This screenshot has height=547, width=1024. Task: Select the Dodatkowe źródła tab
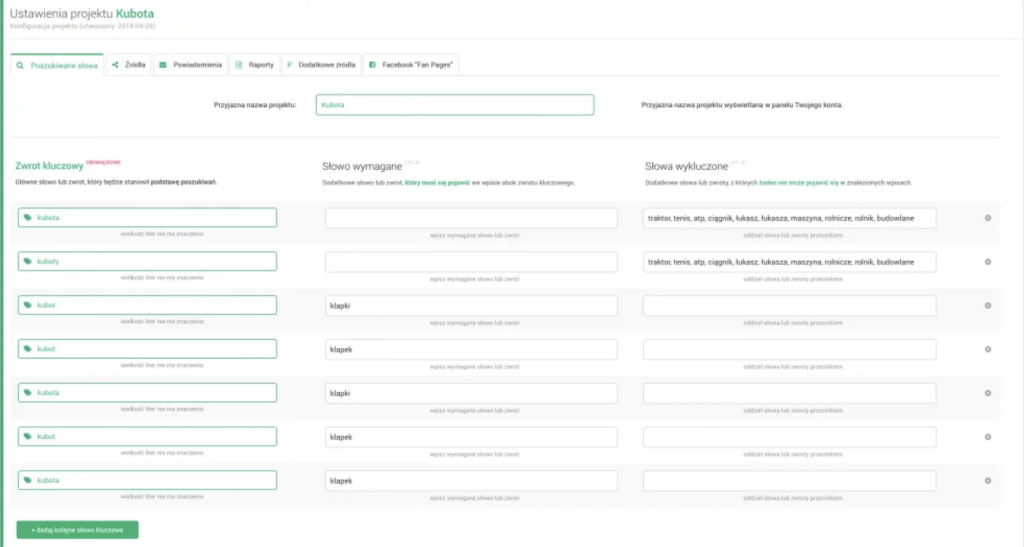pos(321,65)
